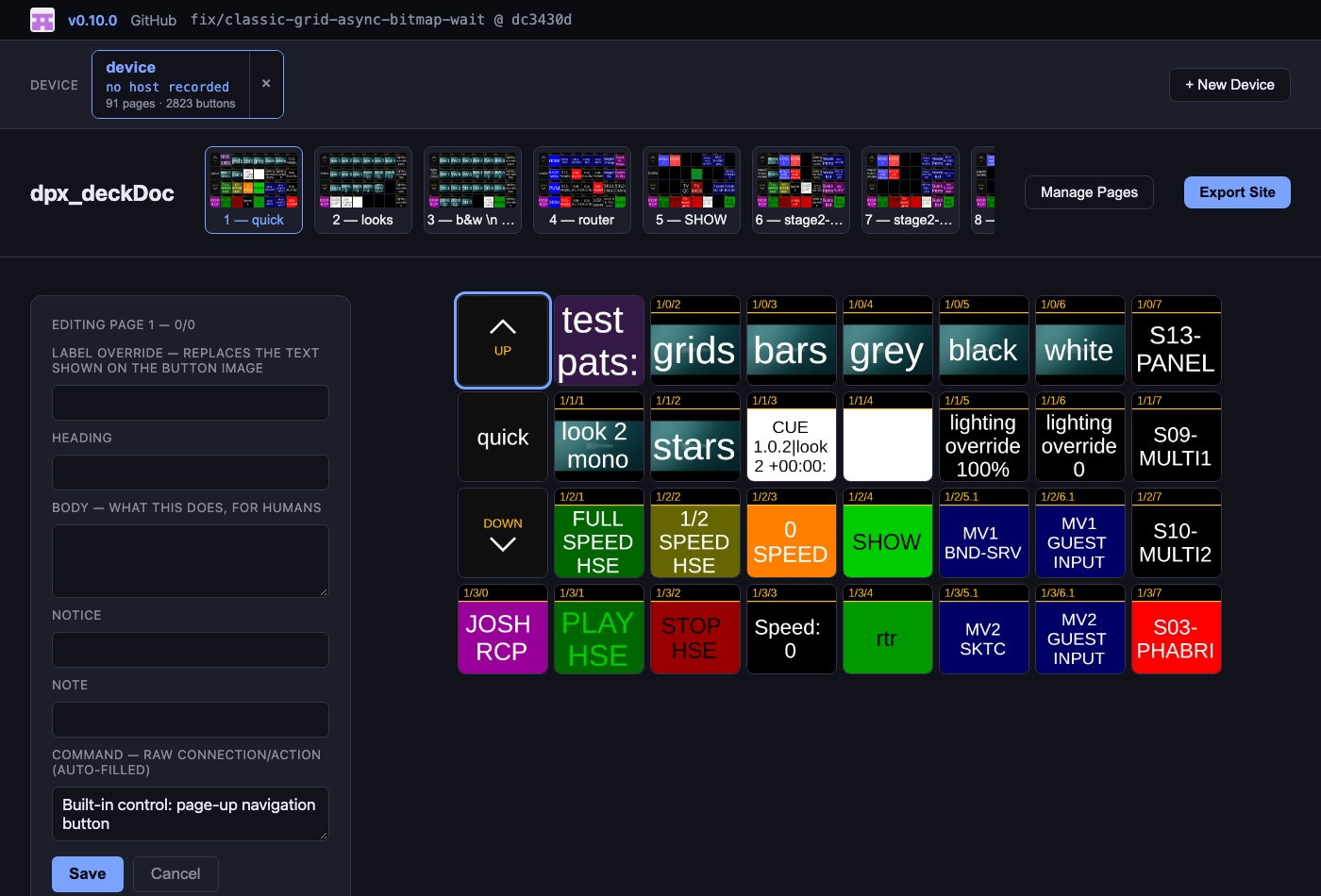Image resolution: width=1321 pixels, height=896 pixels.
Task: Select the 'bars' test pattern button
Action: pyautogui.click(x=791, y=340)
